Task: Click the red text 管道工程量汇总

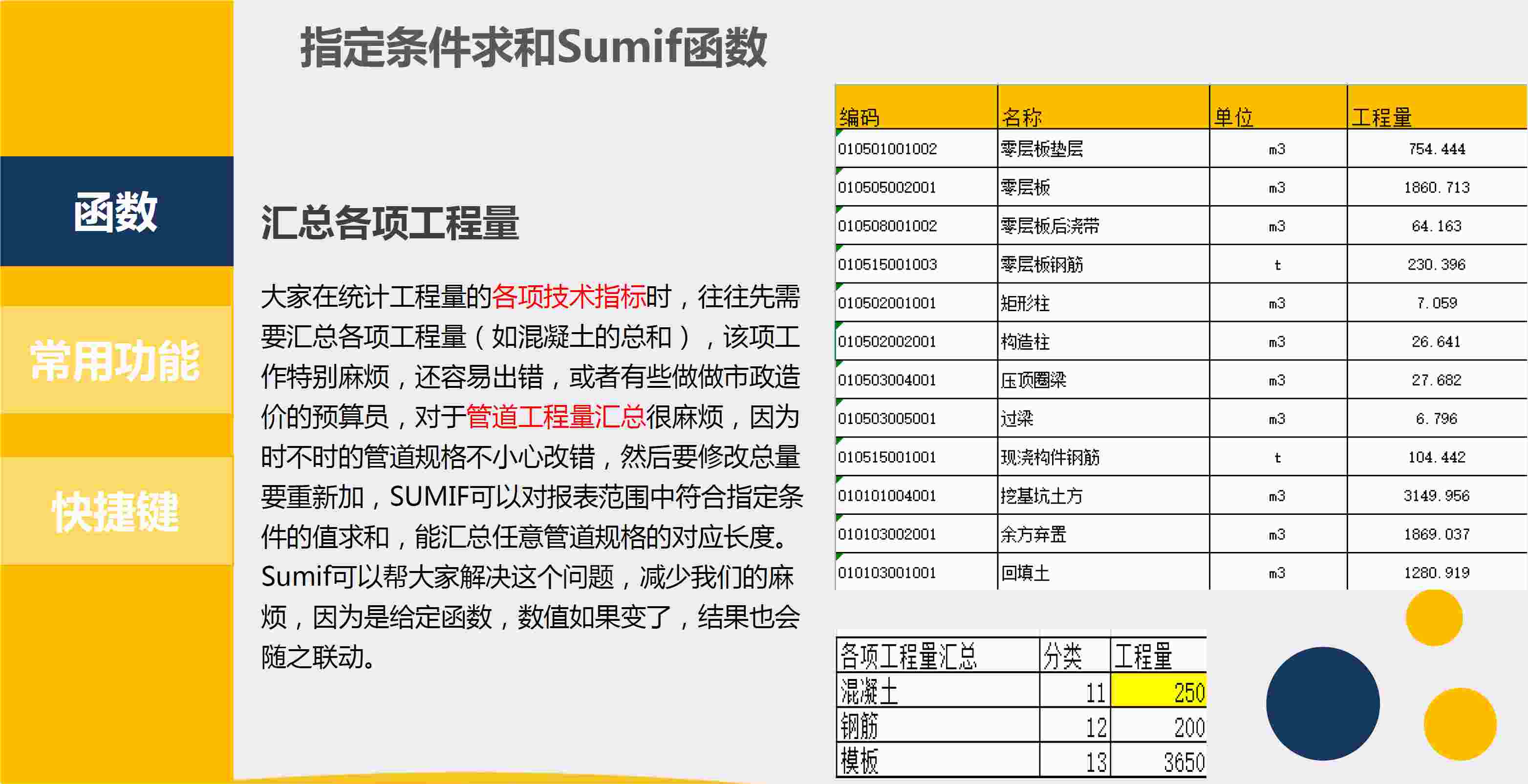Action: 555,417
